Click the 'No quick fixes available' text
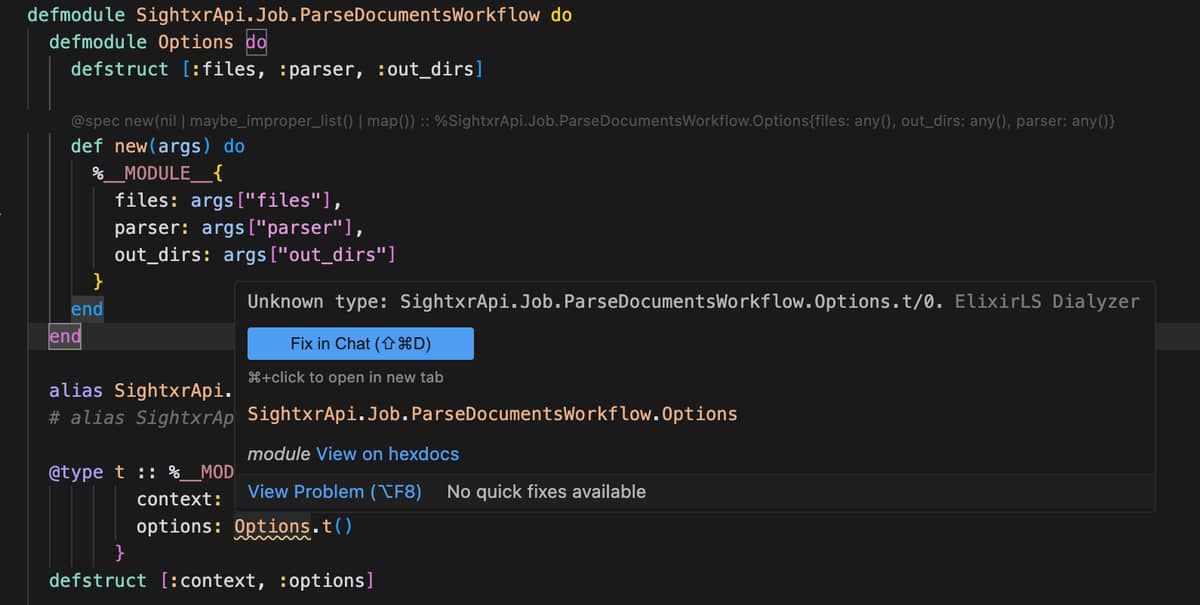Viewport: 1200px width, 605px height. pyautogui.click(x=546, y=492)
